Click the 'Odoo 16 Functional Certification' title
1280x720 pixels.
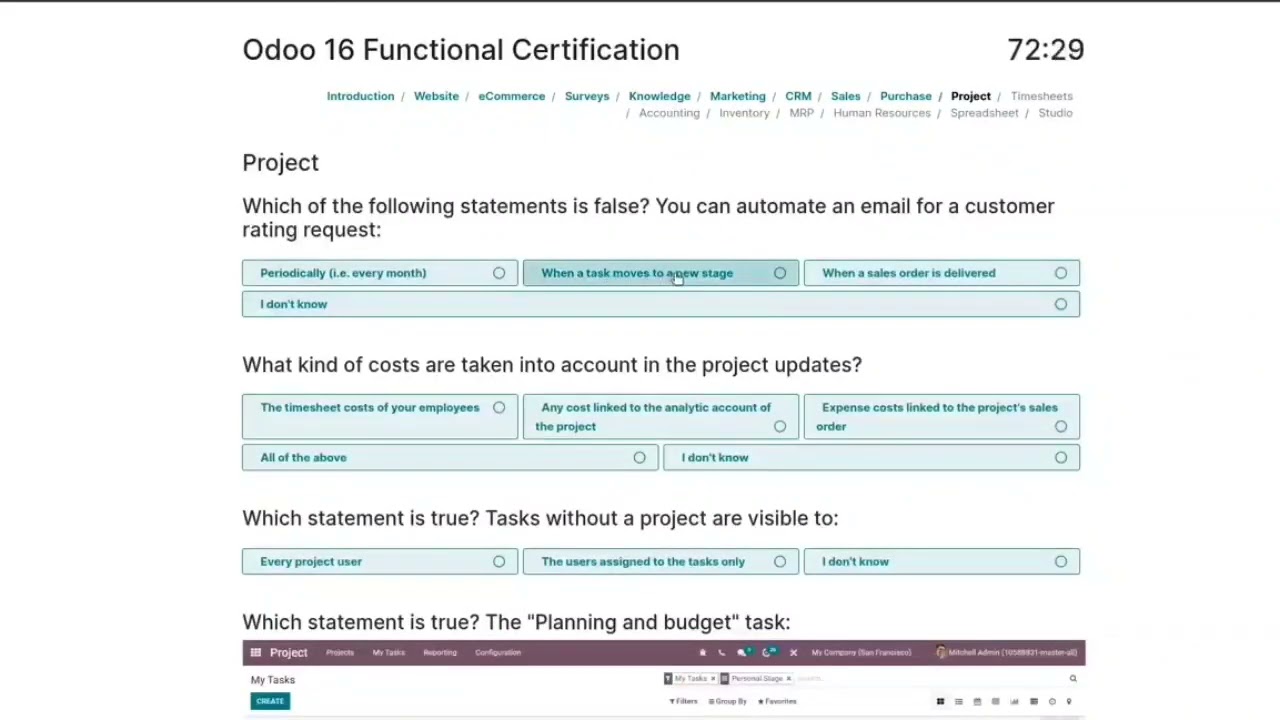pyautogui.click(x=461, y=50)
